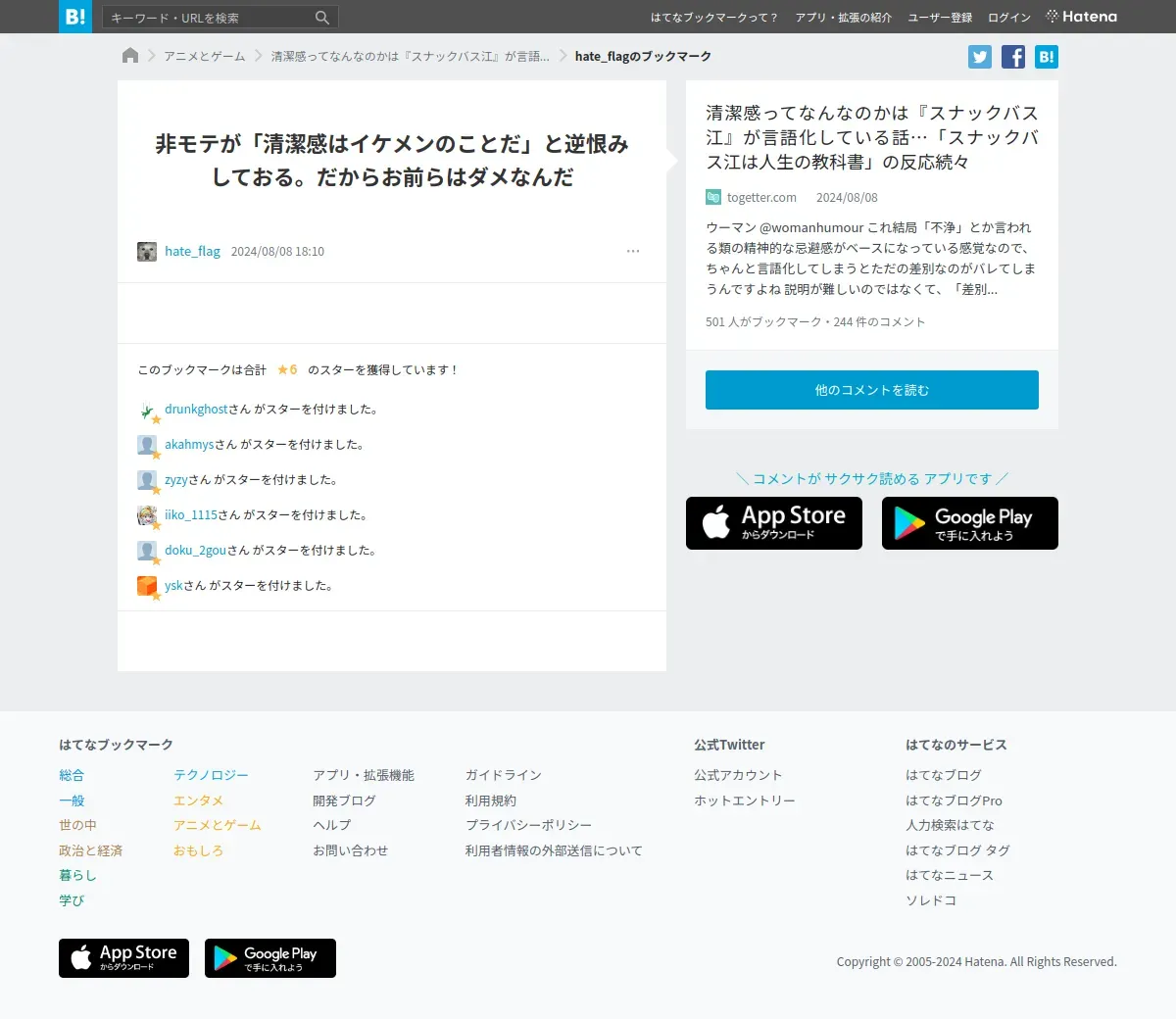This screenshot has height=1019, width=1176.
Task: Open footer 総合 category
Action: point(72,775)
